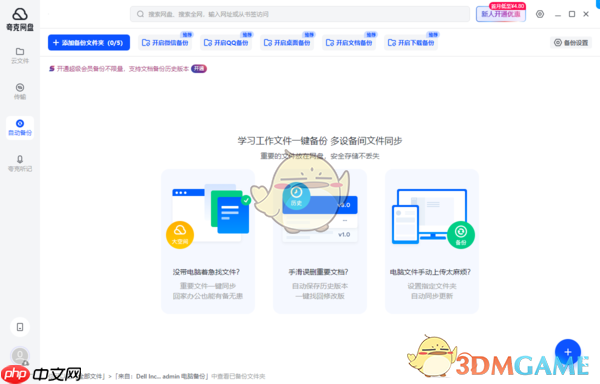Viewport: 600px width, 384px height.
Task: Click the 没带电脑着急找文件 card
Action: pyautogui.click(x=208, y=241)
